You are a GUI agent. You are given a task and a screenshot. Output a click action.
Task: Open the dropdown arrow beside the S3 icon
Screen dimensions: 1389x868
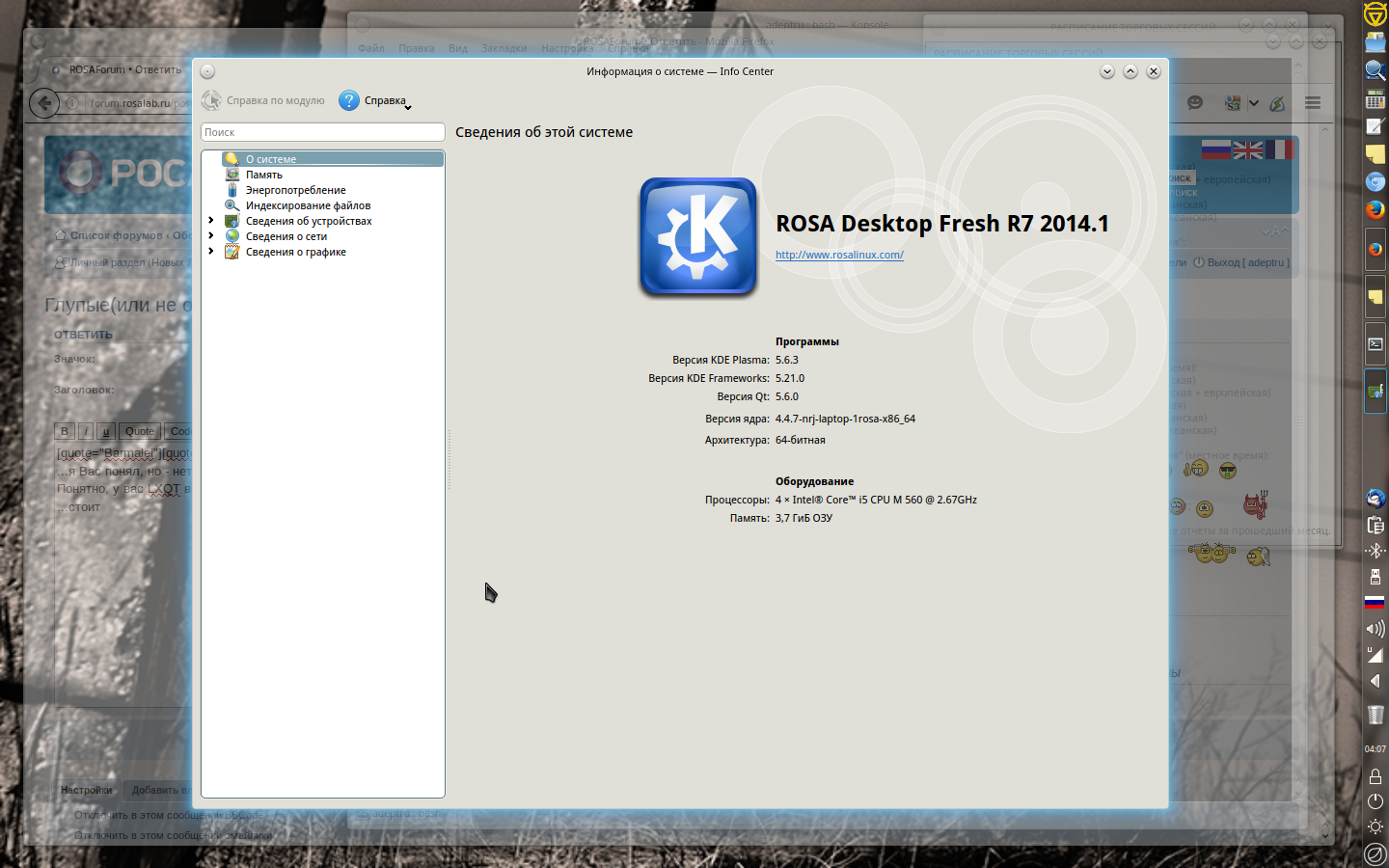tap(1253, 102)
